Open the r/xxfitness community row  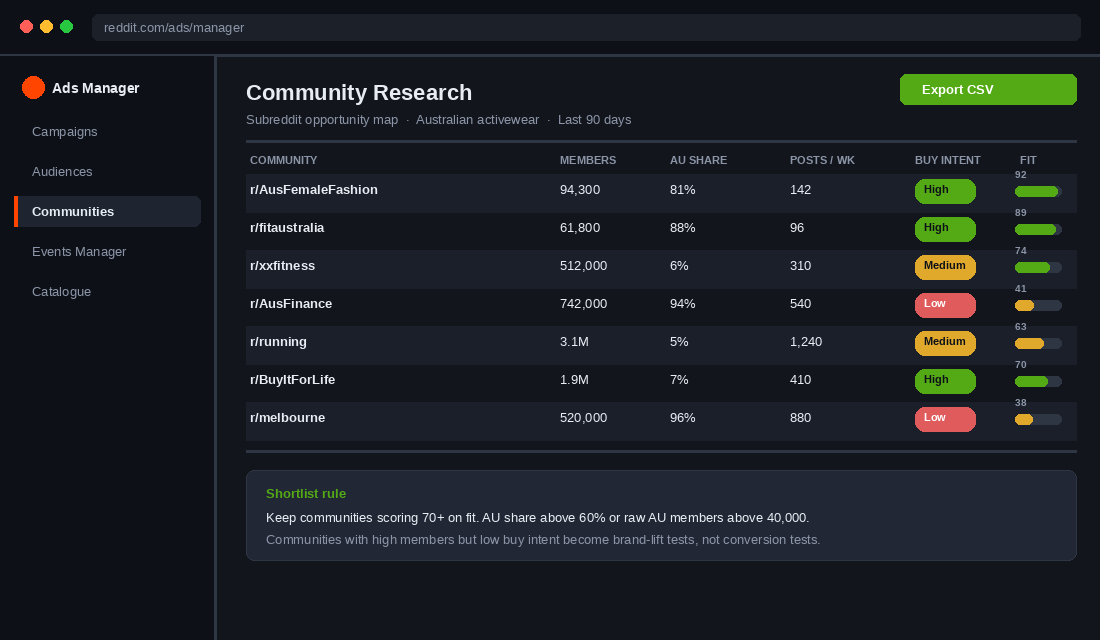(x=661, y=269)
